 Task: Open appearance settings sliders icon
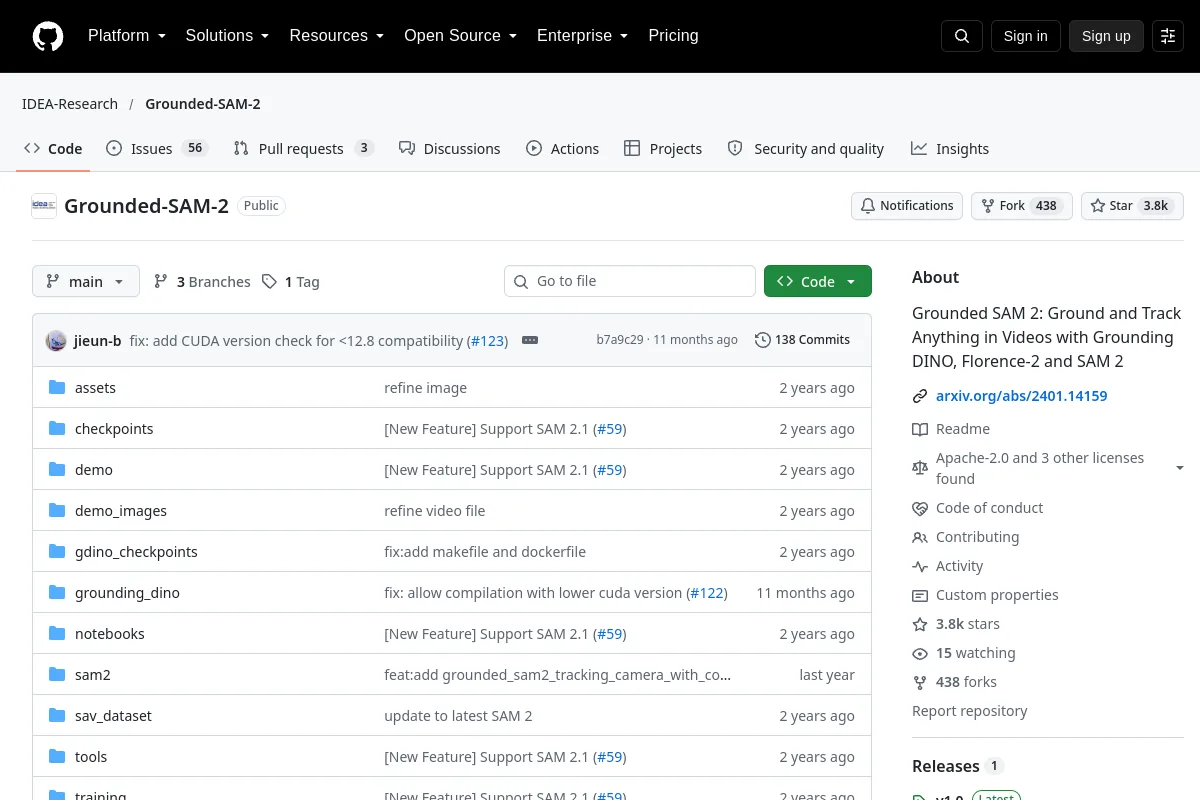pyautogui.click(x=1168, y=36)
